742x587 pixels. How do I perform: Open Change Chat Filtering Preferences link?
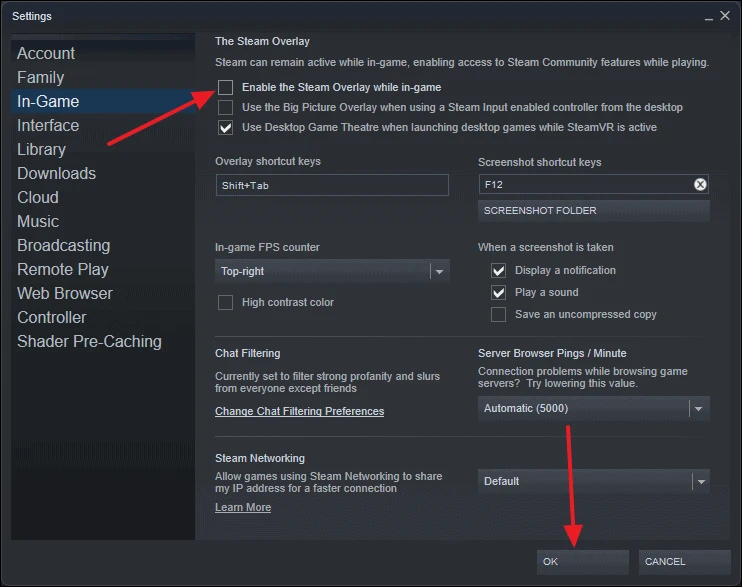[300, 411]
